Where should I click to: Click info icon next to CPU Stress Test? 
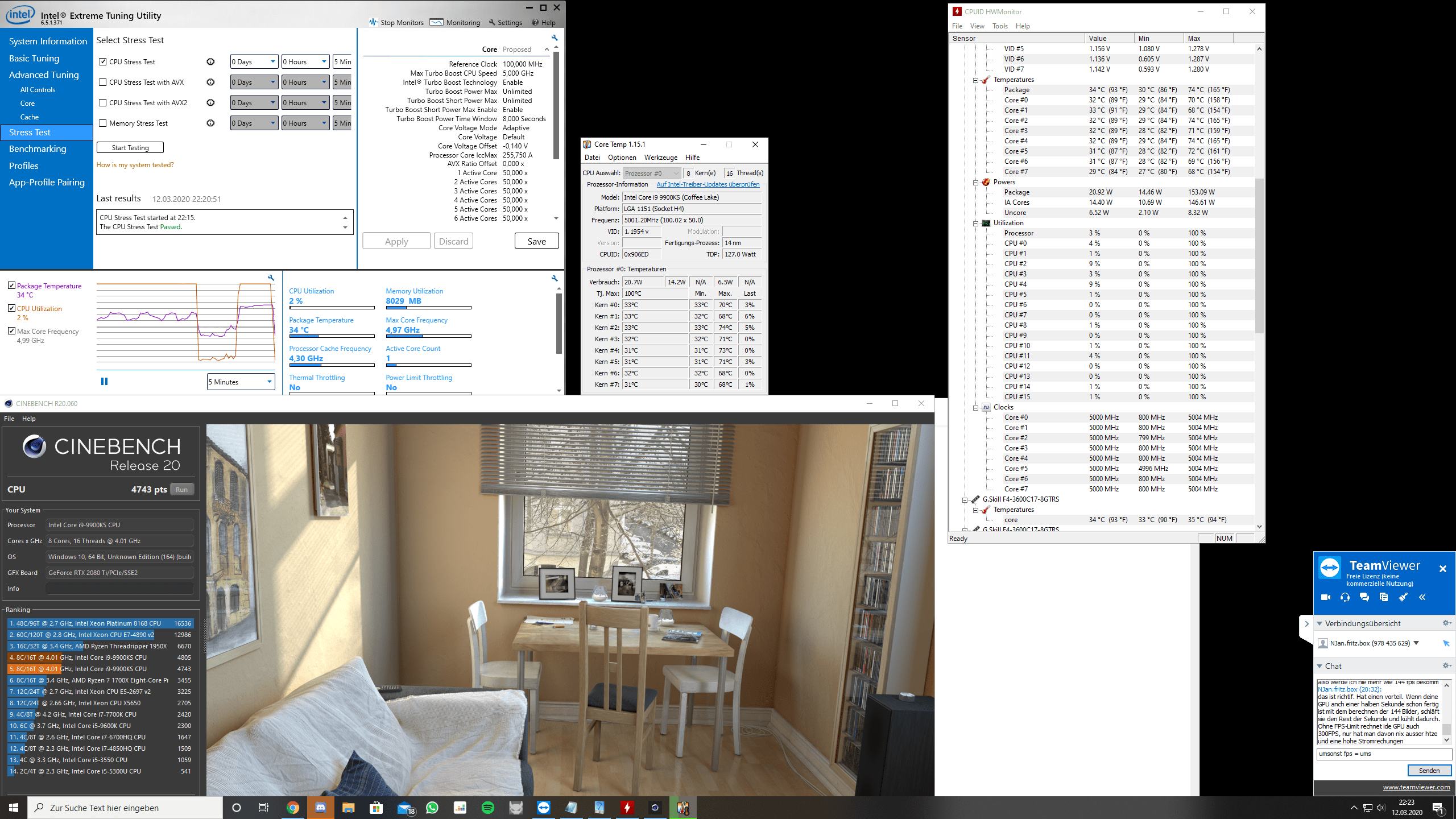(x=210, y=62)
